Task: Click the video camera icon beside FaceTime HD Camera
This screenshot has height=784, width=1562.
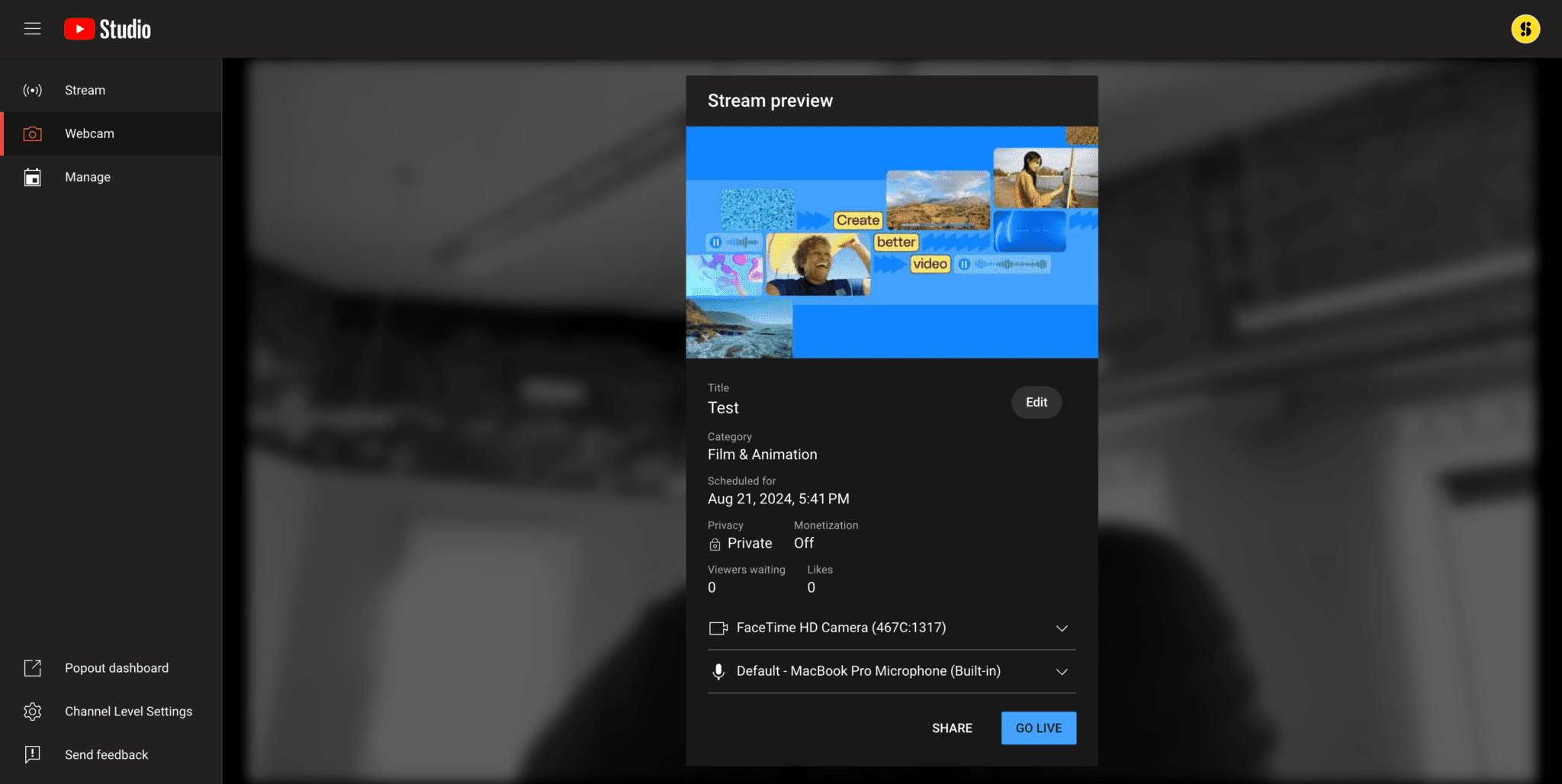Action: click(718, 628)
